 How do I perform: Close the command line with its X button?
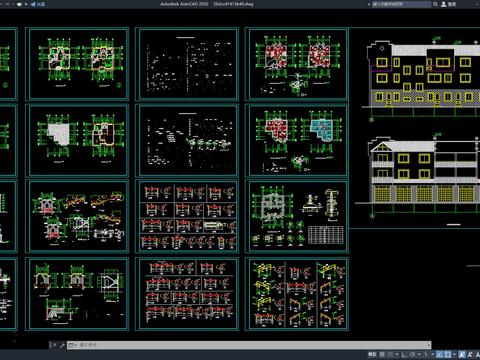(x=54, y=345)
